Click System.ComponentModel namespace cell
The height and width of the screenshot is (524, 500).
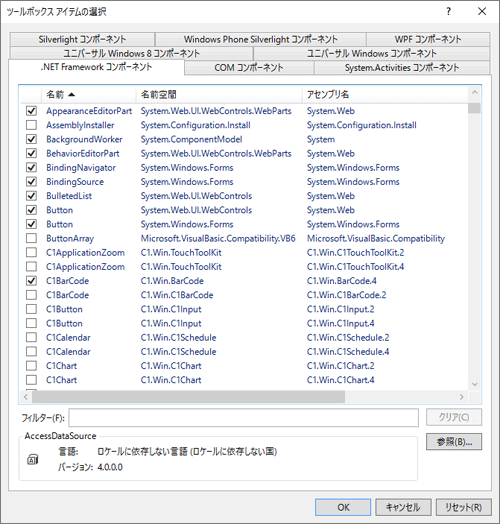pos(191,139)
